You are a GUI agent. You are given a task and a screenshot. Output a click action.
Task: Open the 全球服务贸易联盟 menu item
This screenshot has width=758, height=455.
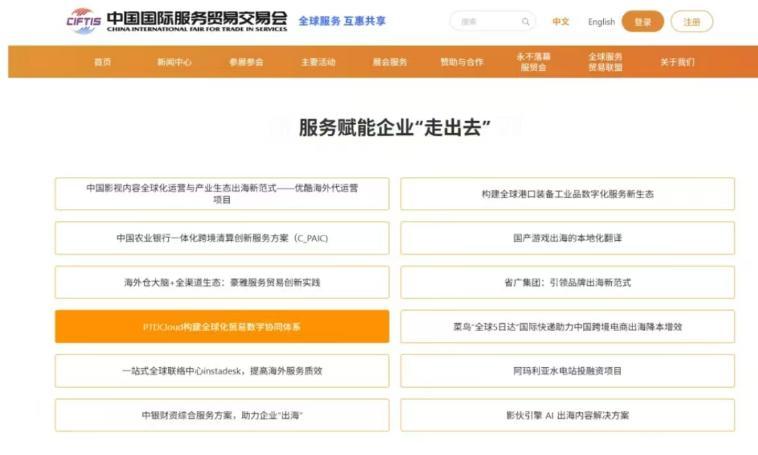point(605,62)
